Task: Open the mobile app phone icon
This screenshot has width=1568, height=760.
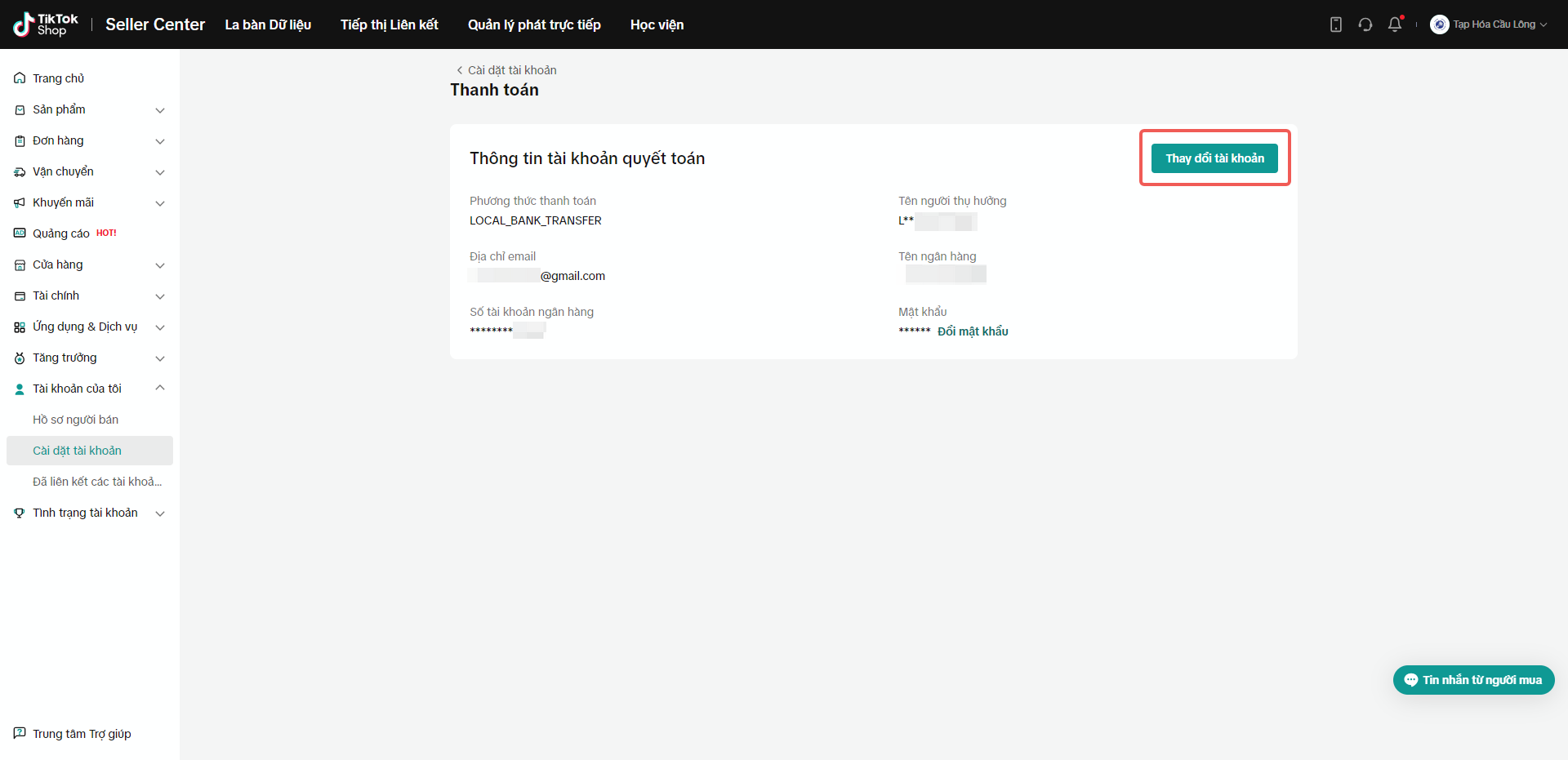Action: [x=1336, y=24]
